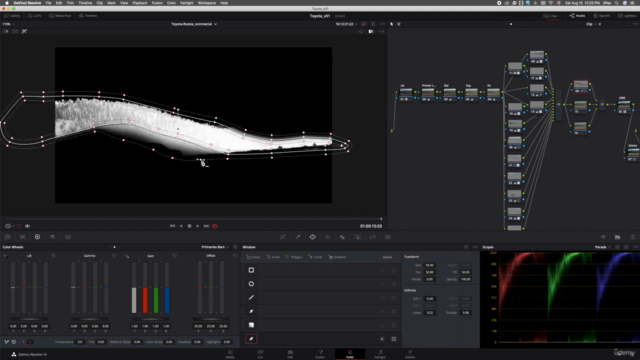
Task: Toggle loop playback
Action: coord(215,226)
